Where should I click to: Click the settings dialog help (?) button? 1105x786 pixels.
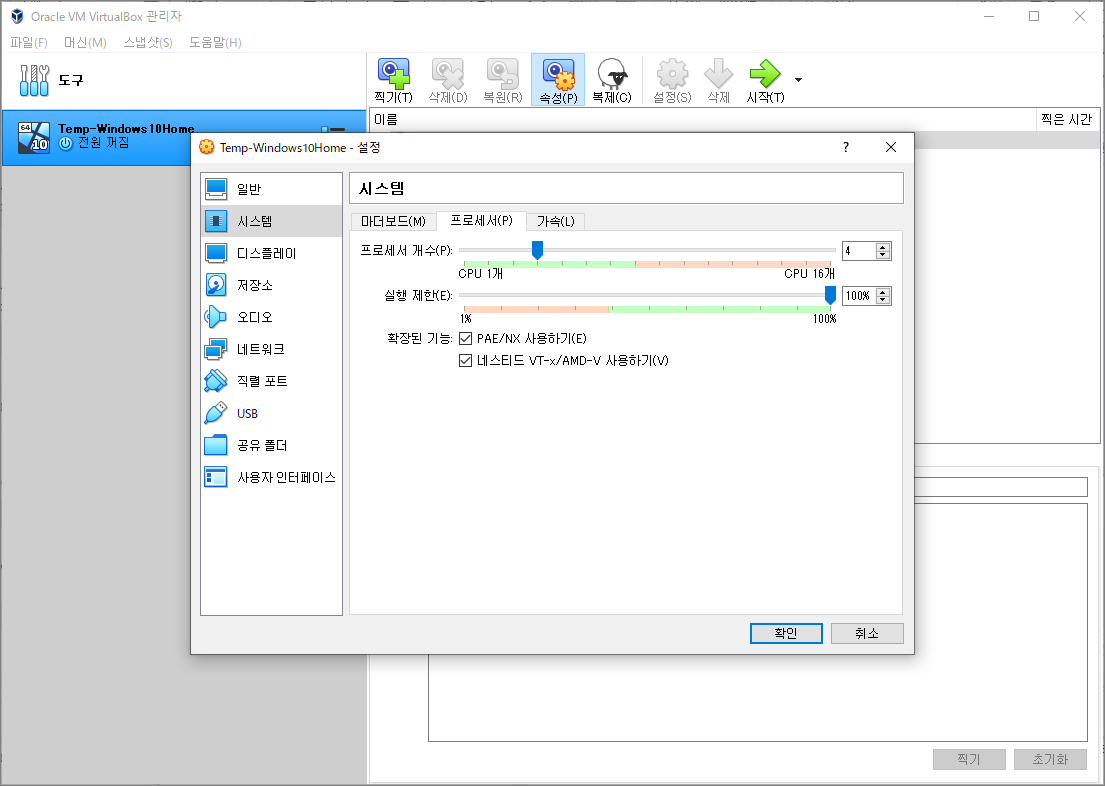pos(846,147)
